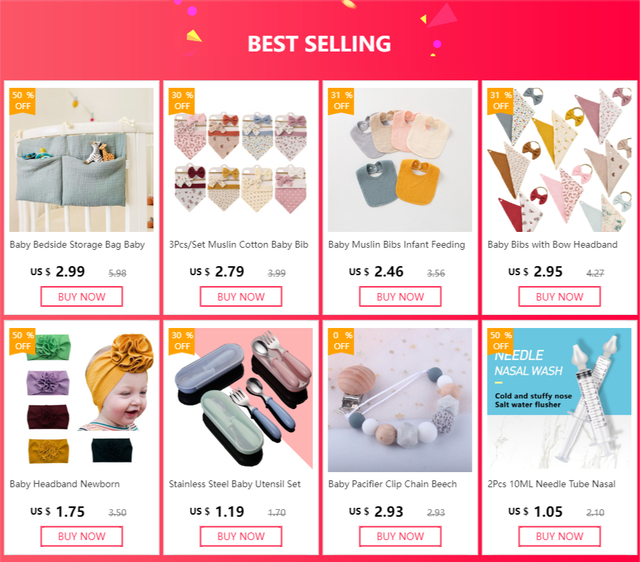Open the Baby Bedside Storage Bag image
640x562 pixels.
(x=82, y=160)
